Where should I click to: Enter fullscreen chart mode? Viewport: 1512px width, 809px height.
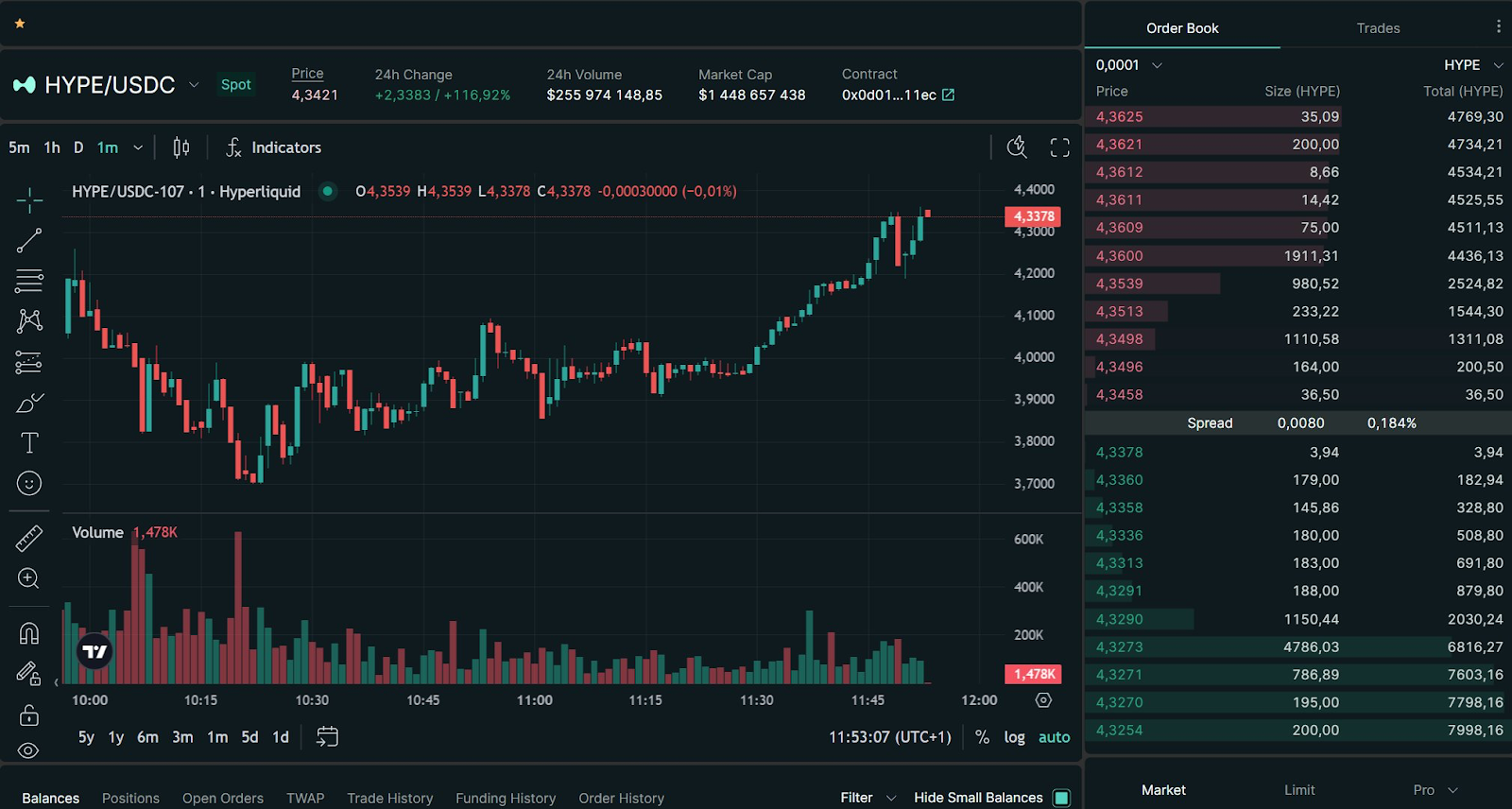(x=1060, y=147)
